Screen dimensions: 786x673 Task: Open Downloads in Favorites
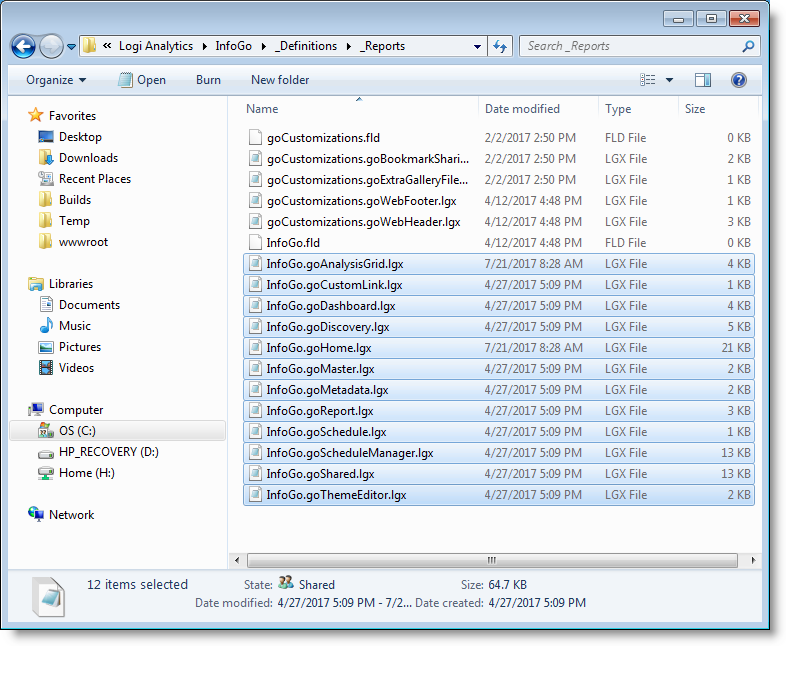tap(88, 158)
